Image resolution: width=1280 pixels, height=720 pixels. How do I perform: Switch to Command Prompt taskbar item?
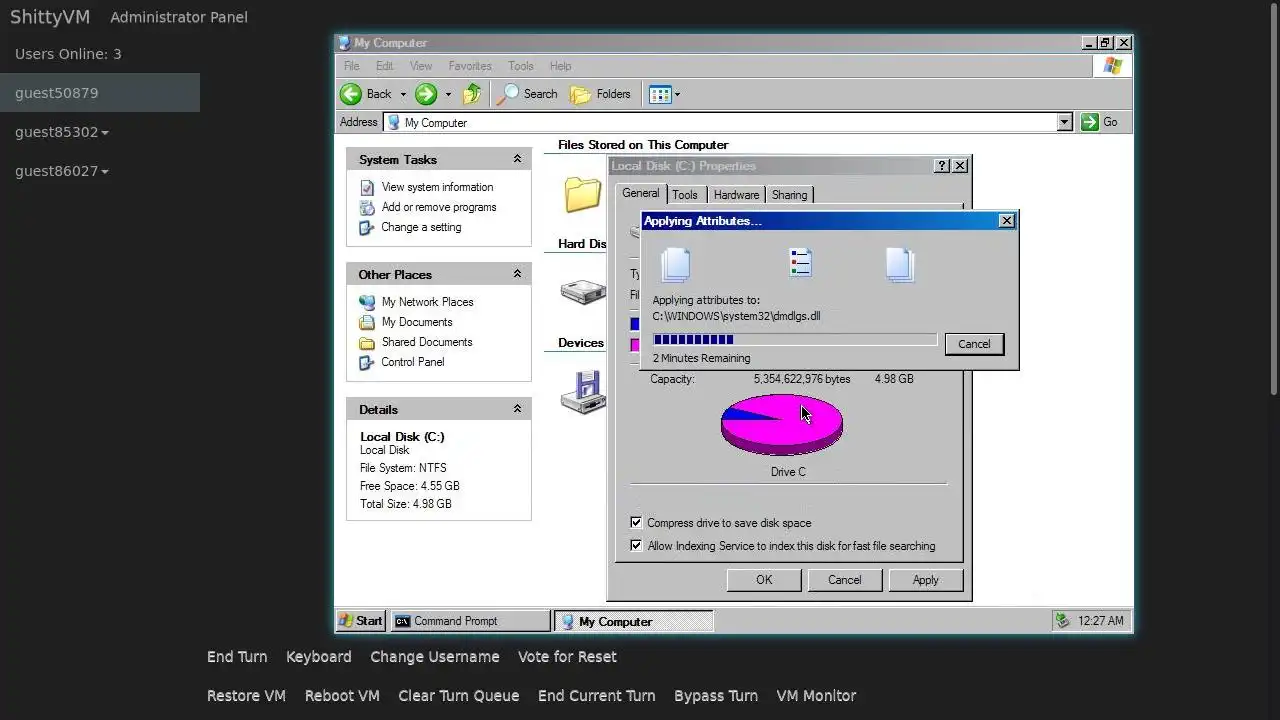point(470,621)
